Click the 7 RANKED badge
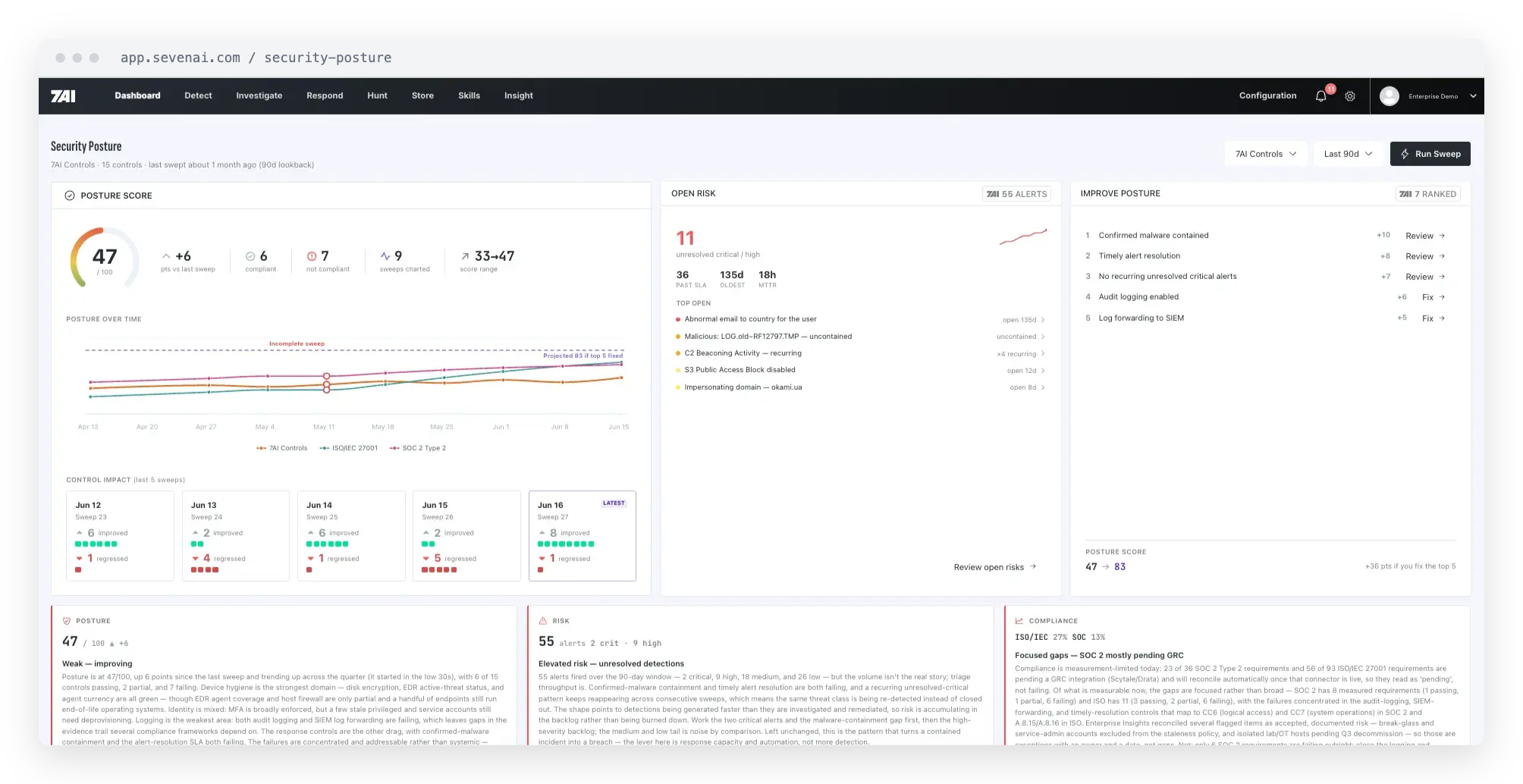Image resolution: width=1523 pixels, height=784 pixels. coord(1427,194)
